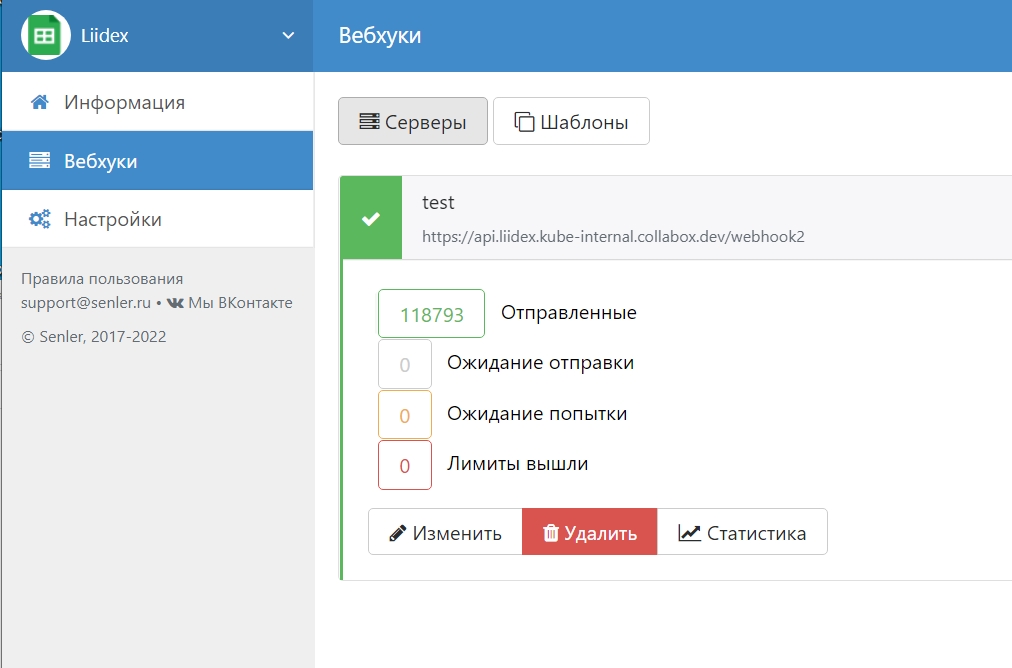Go to Настройки section

pyautogui.click(x=112, y=219)
